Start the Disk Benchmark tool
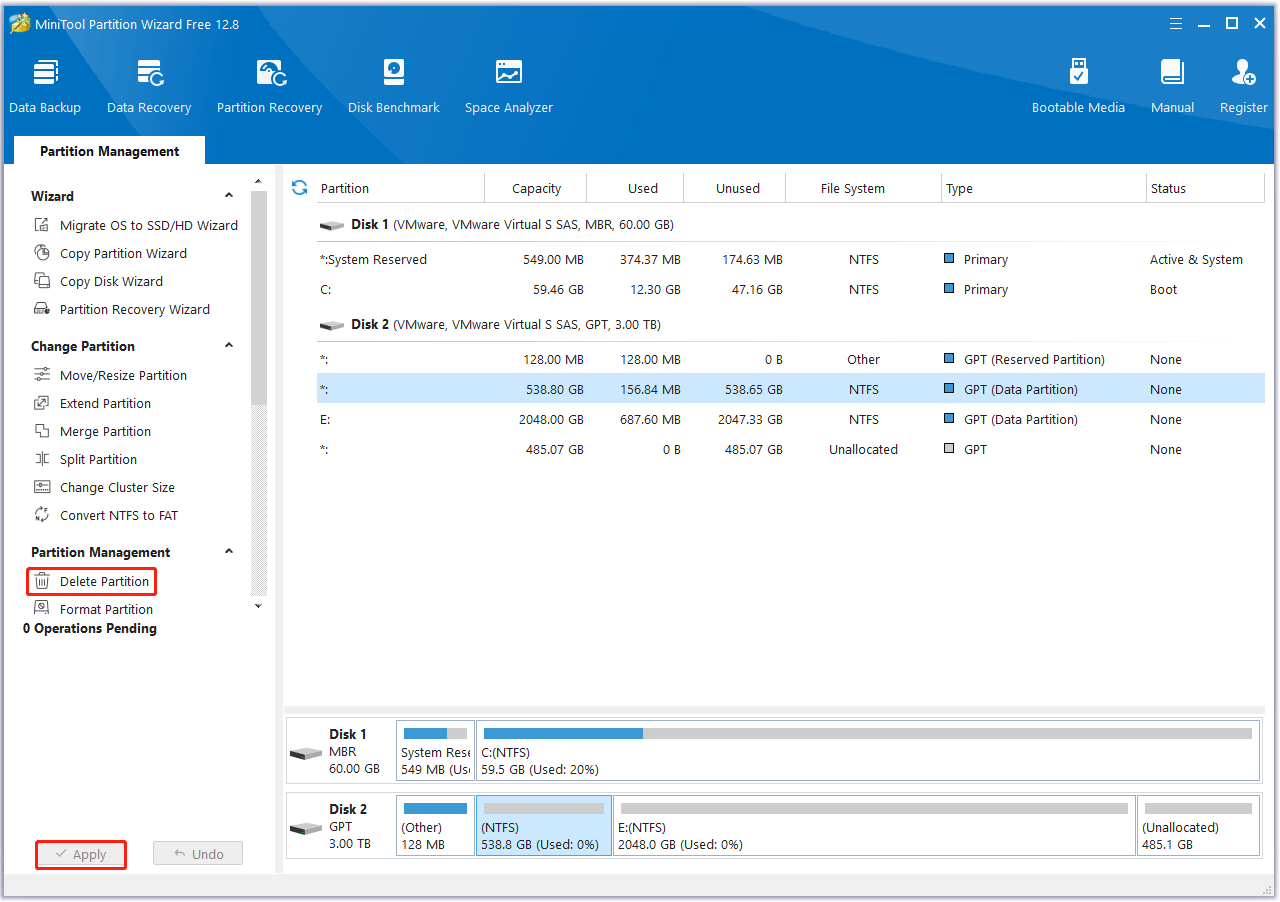This screenshot has width=1280, height=902. (394, 87)
